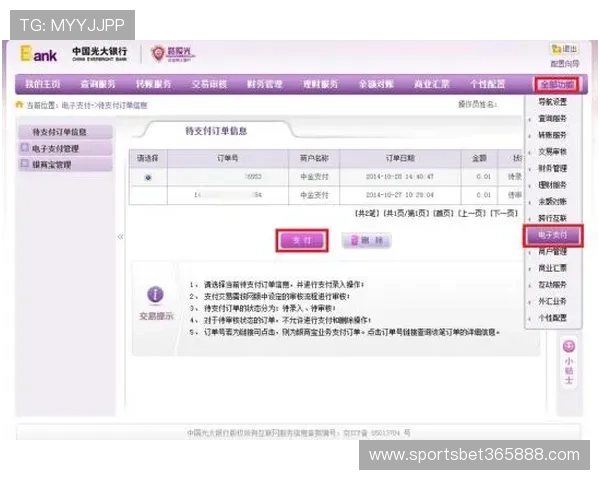The image size is (600, 480).
Task: Expand 个性配置 in the 全部功能 dropdown list
Action: [553, 318]
